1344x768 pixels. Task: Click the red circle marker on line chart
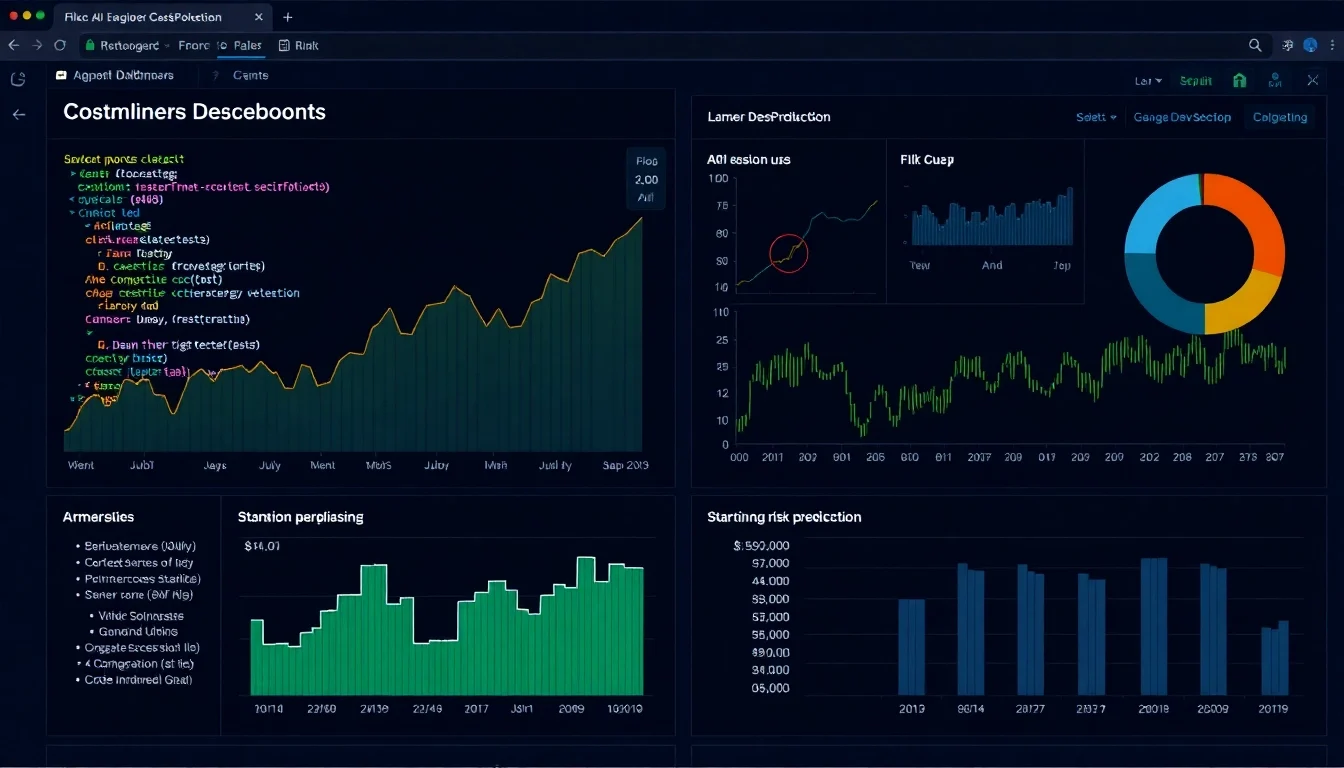(789, 253)
